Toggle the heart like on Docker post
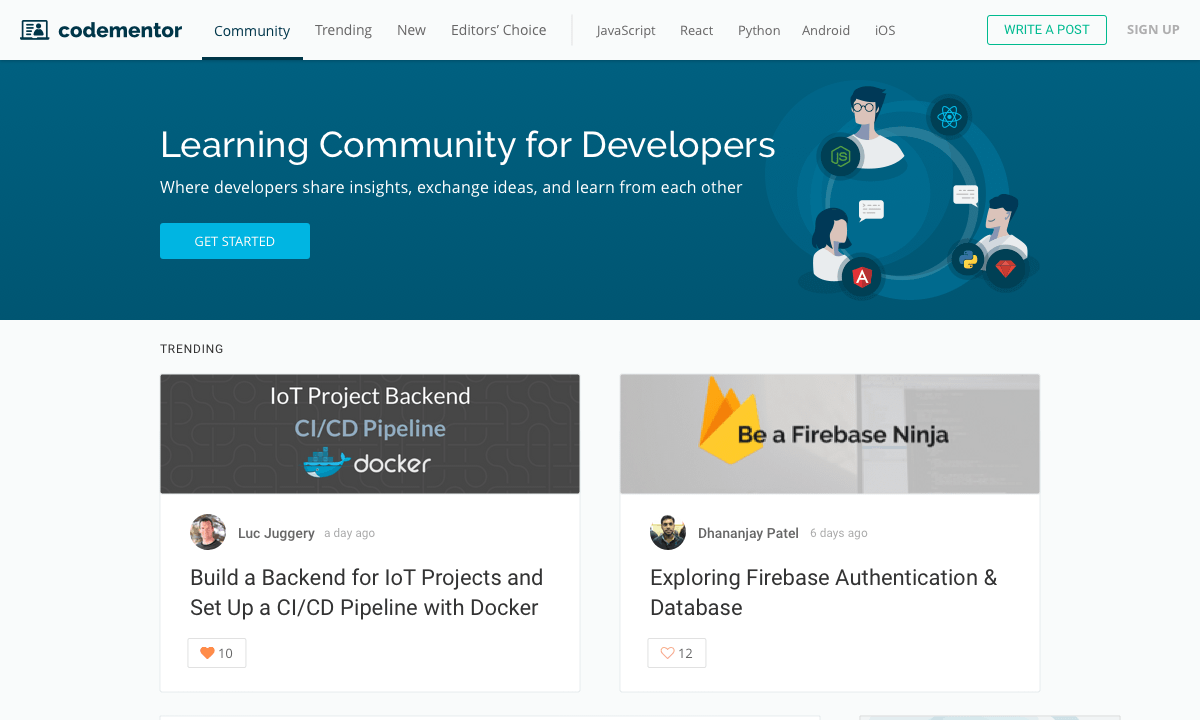 [x=217, y=653]
